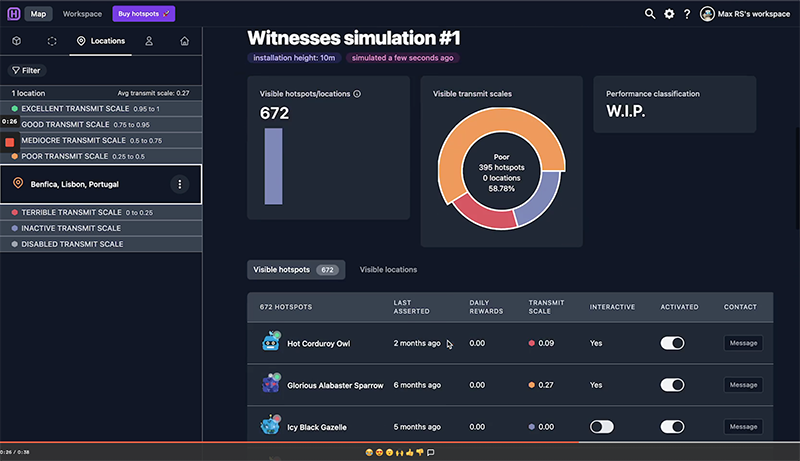React with the surprised face emoji
The height and width of the screenshot is (461, 800).
click(x=389, y=452)
